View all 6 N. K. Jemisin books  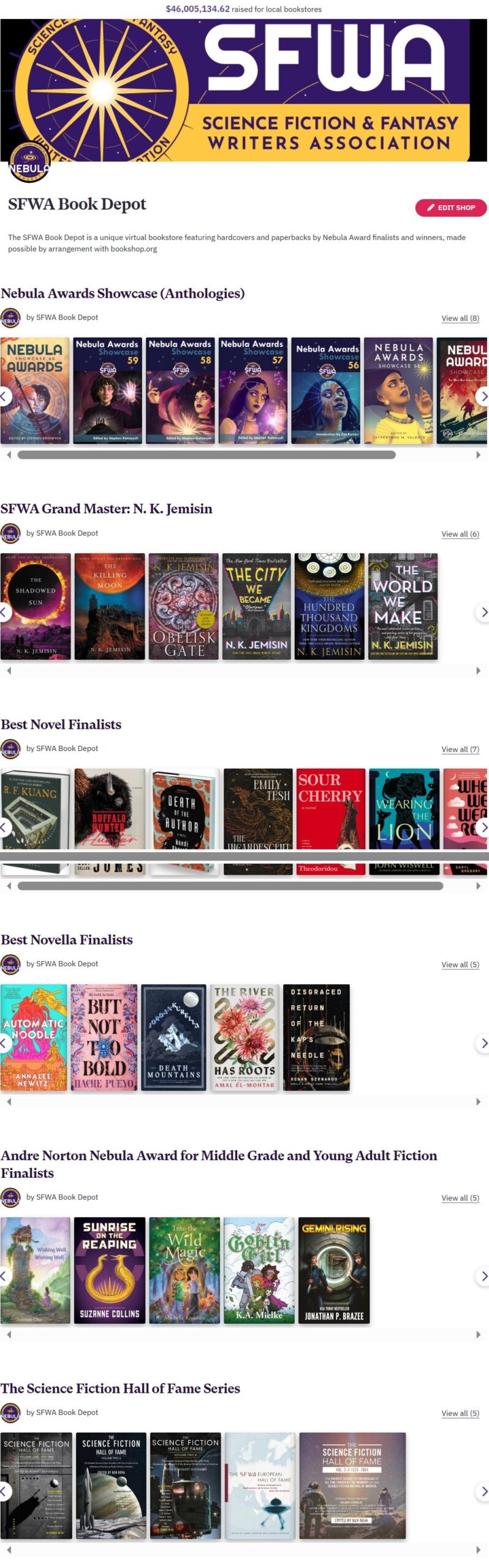pos(460,533)
